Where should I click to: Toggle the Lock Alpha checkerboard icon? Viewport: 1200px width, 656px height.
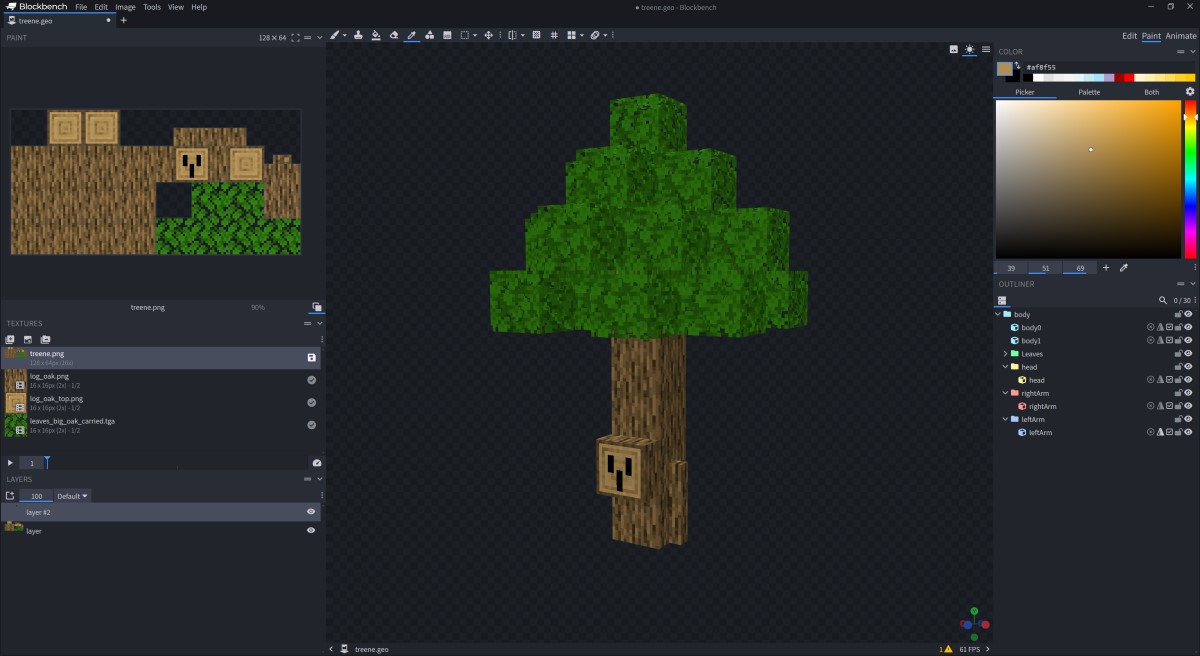point(537,35)
